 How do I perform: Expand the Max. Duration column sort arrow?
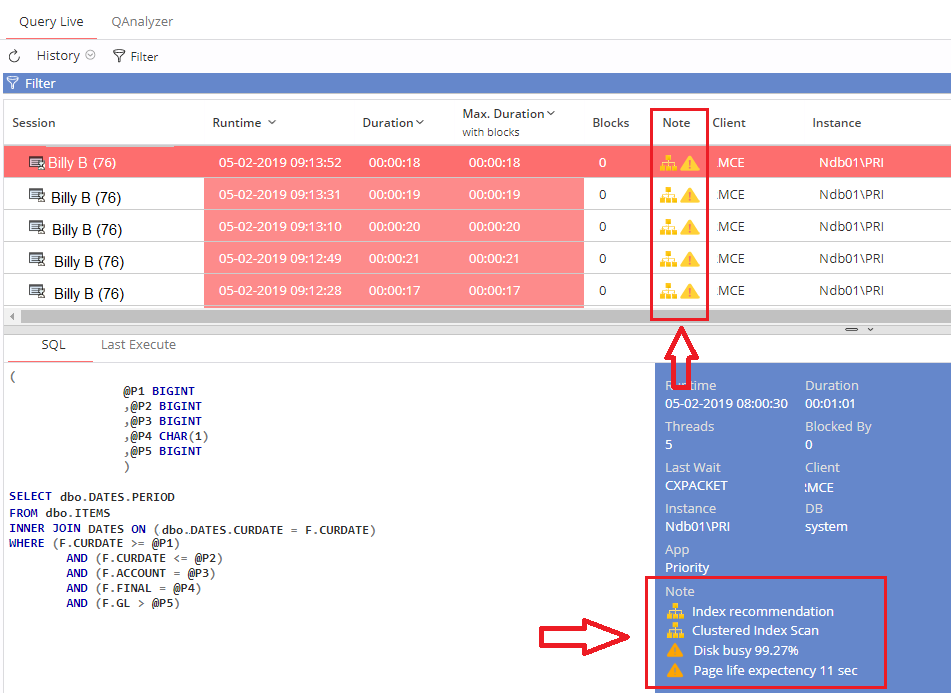point(551,113)
